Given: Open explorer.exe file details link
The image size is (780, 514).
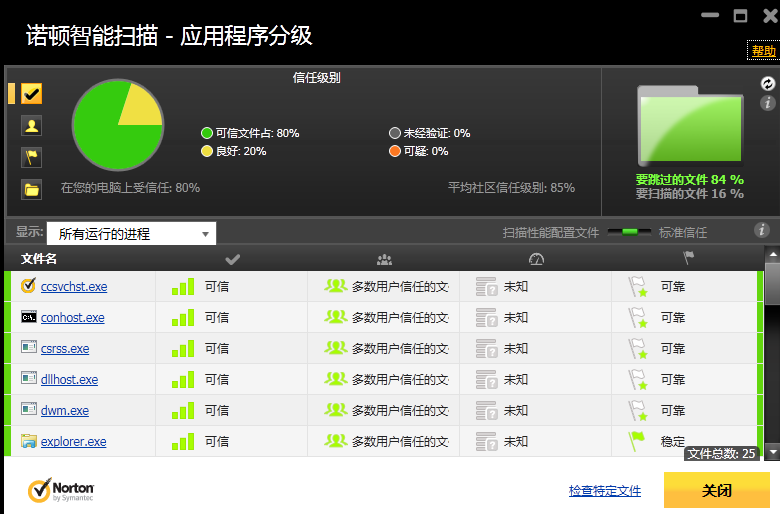Looking at the screenshot, I should 73,441.
